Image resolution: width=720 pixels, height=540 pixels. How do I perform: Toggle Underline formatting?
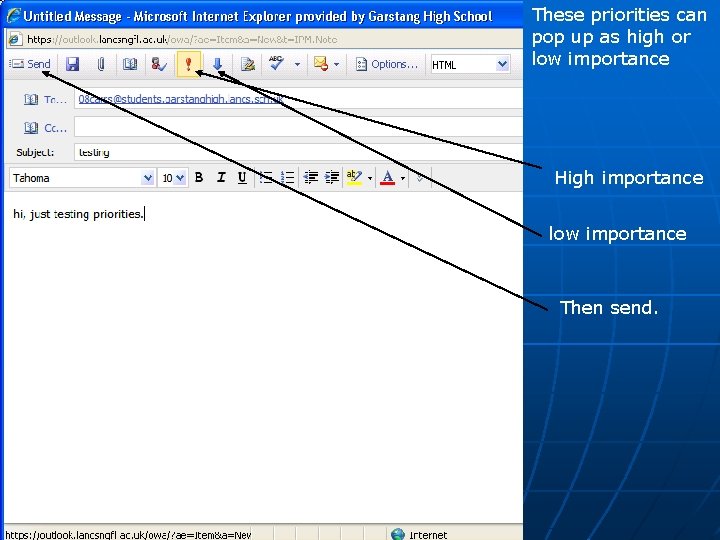pos(242,177)
